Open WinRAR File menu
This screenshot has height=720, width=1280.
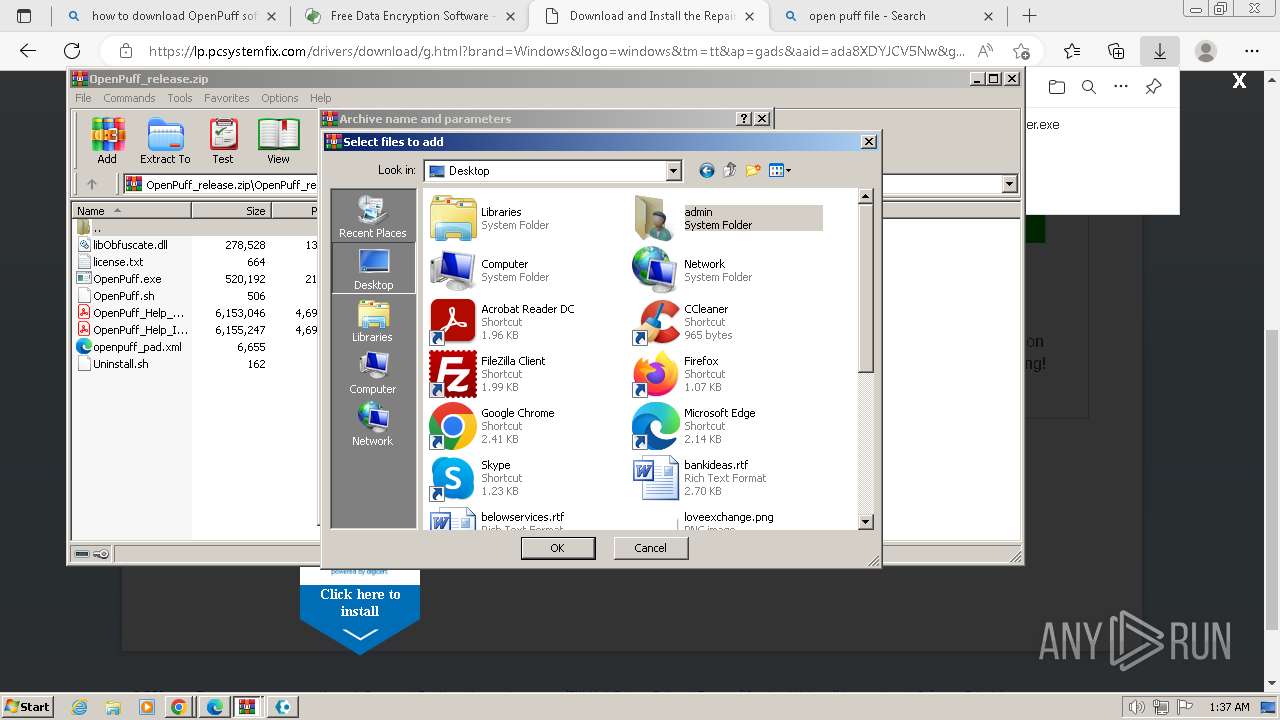pyautogui.click(x=83, y=98)
